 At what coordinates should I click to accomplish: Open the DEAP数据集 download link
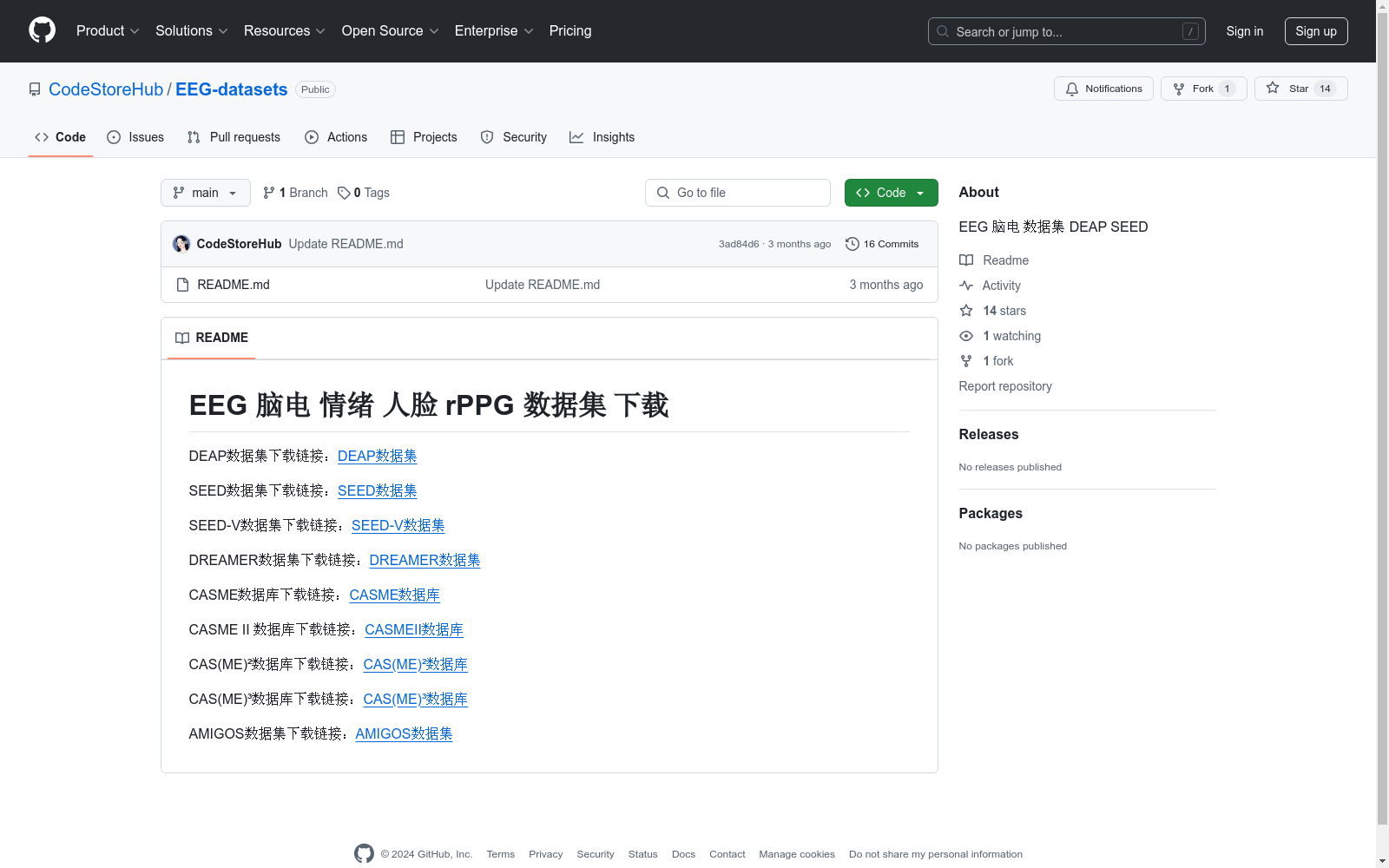pyautogui.click(x=378, y=456)
